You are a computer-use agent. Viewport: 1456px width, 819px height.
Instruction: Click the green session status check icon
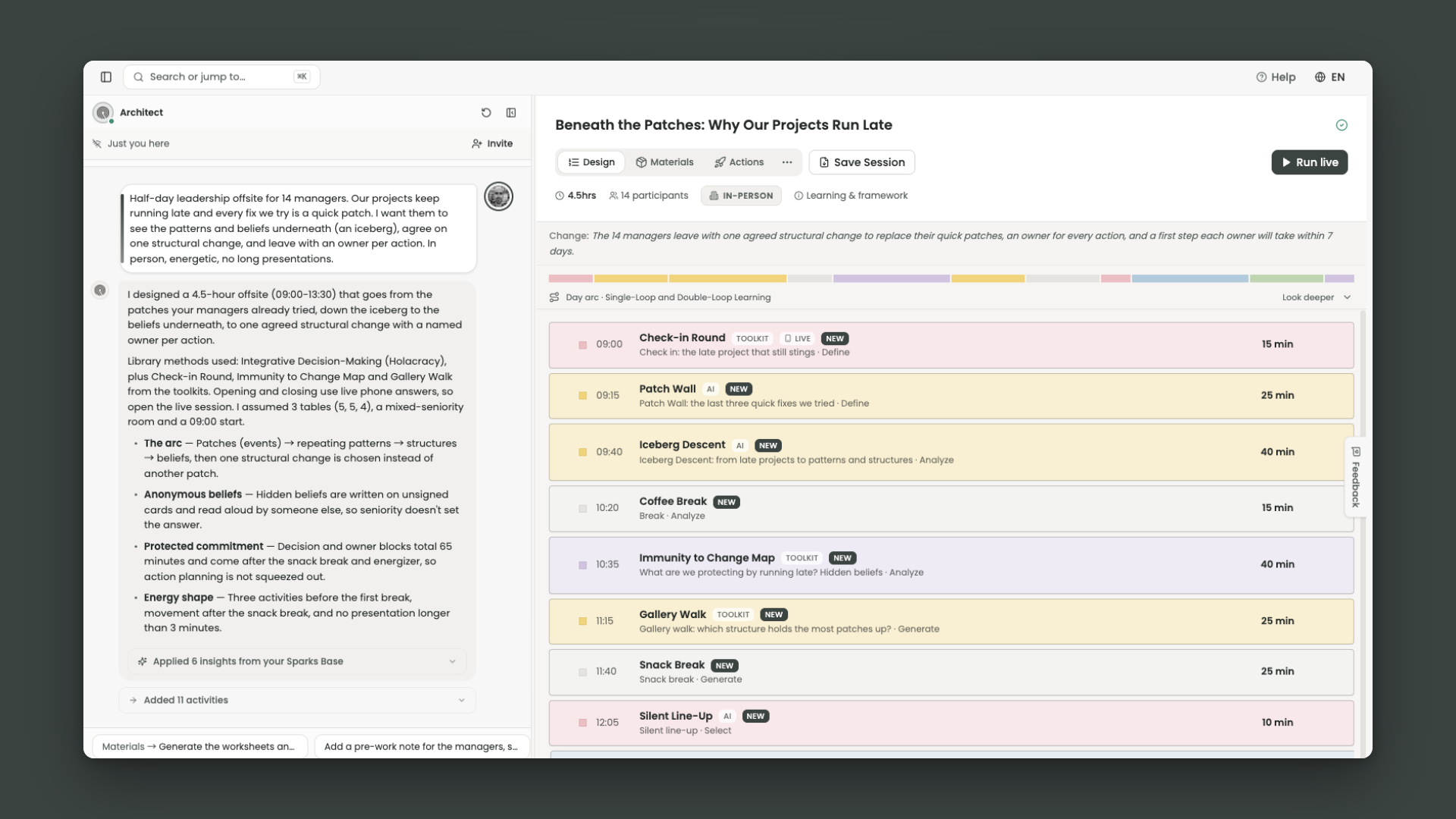pyautogui.click(x=1341, y=125)
